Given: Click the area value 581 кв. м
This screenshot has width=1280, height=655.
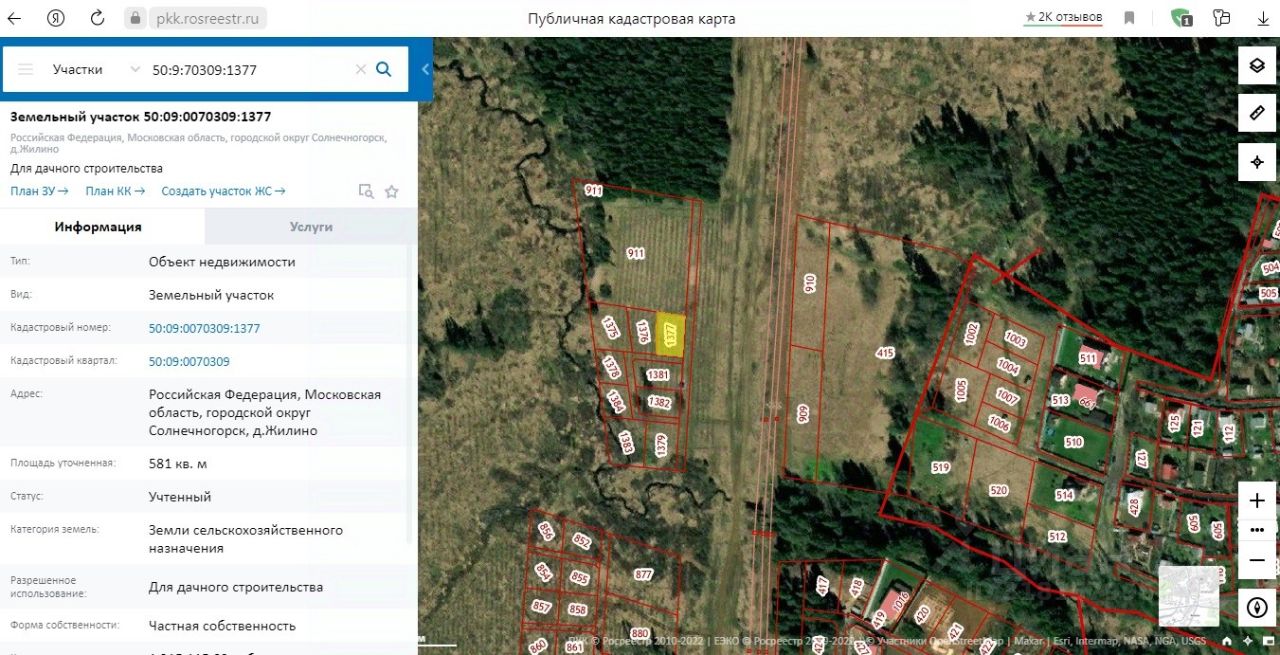Looking at the screenshot, I should (x=178, y=464).
